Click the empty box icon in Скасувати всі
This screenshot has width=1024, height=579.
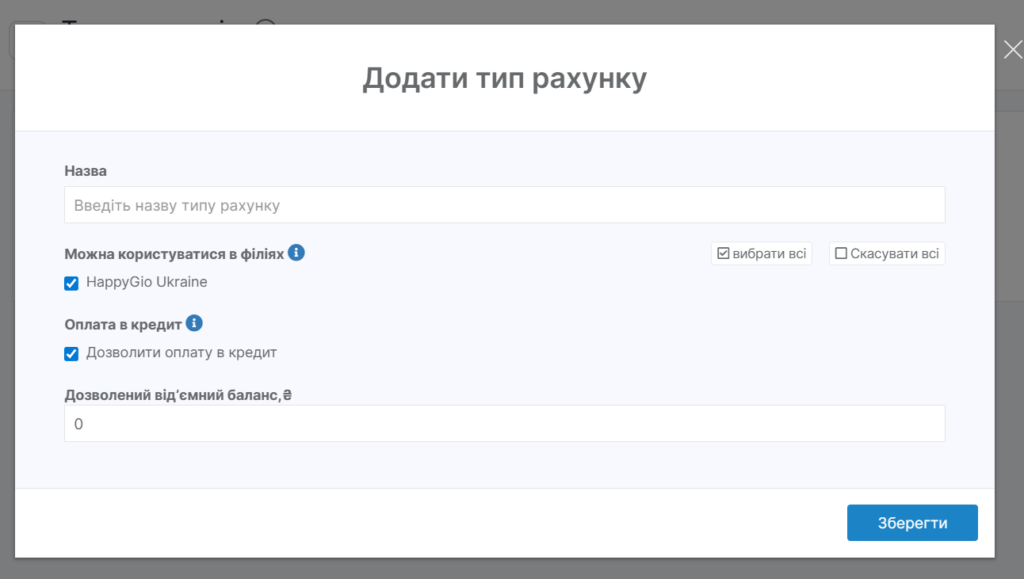[x=841, y=254]
